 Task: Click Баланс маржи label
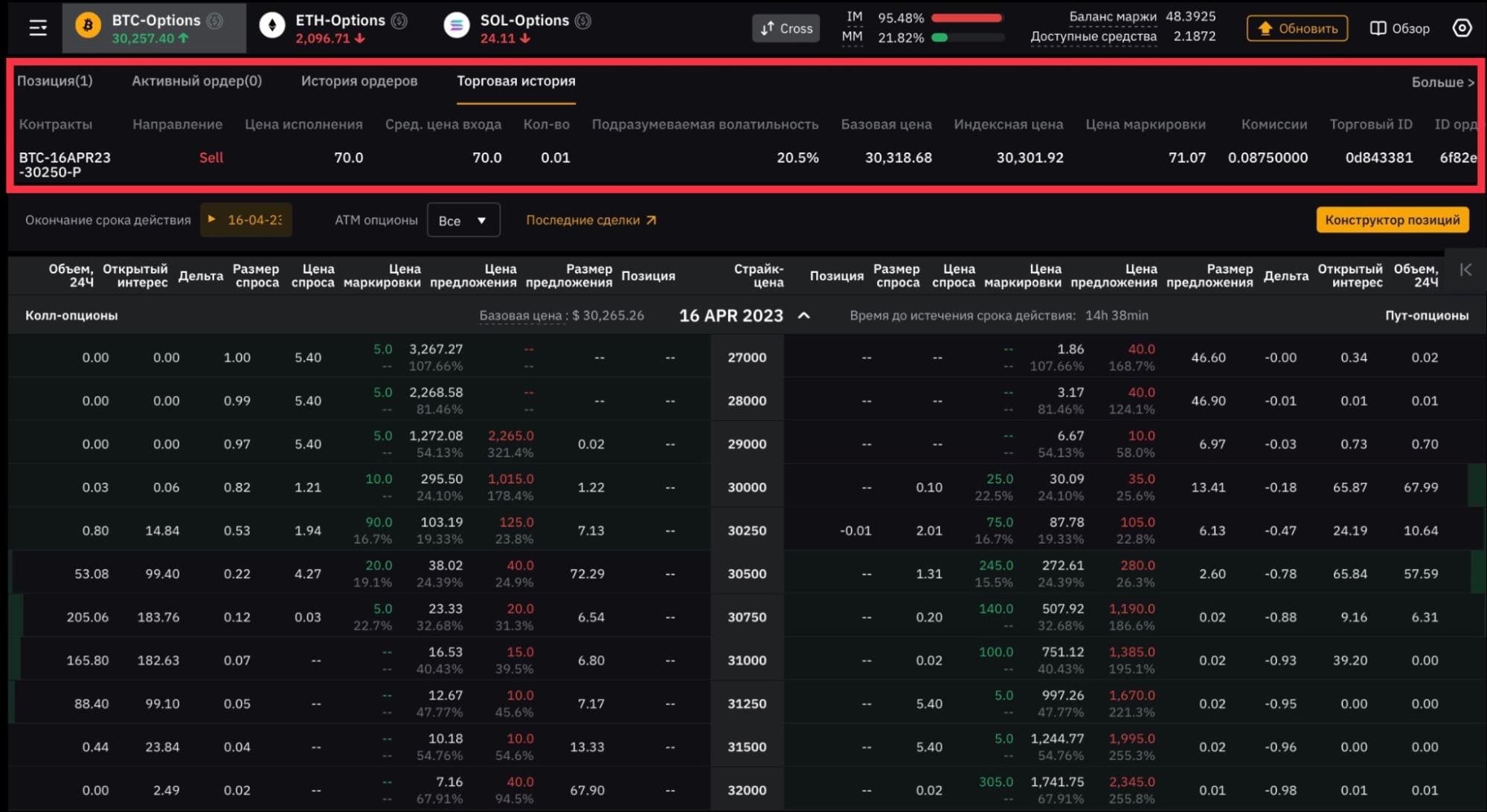[1113, 16]
